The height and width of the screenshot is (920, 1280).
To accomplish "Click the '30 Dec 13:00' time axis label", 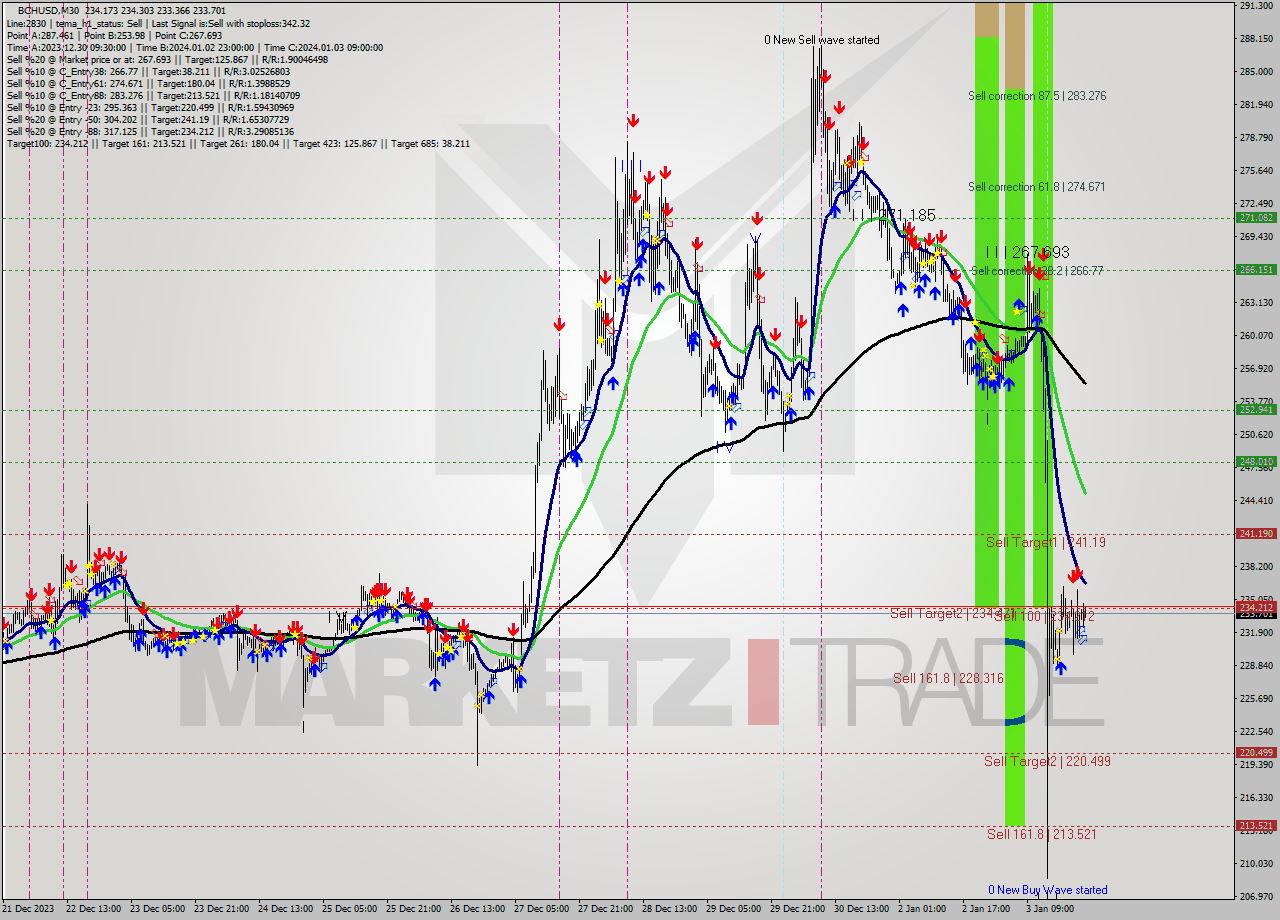I will [862, 909].
